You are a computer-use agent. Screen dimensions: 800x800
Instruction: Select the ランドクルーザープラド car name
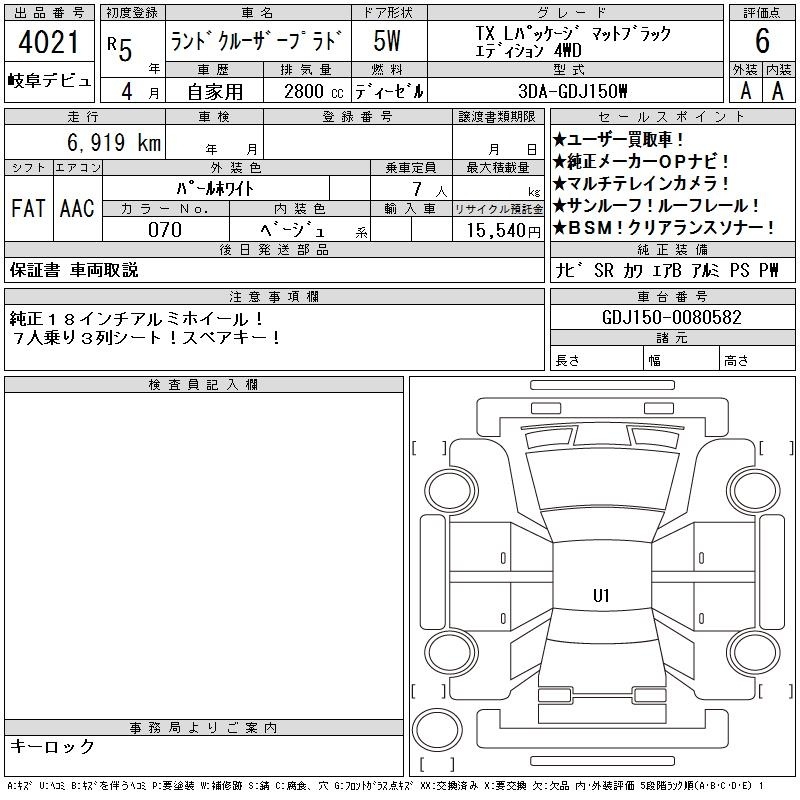pyautogui.click(x=257, y=41)
